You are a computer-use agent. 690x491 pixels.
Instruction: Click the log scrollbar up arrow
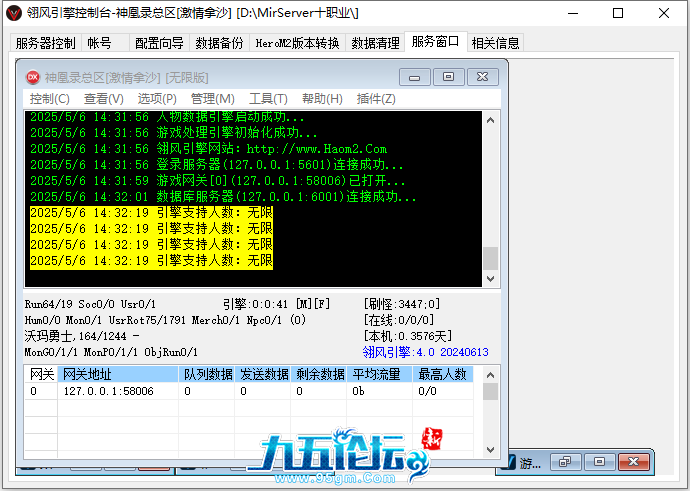491,120
